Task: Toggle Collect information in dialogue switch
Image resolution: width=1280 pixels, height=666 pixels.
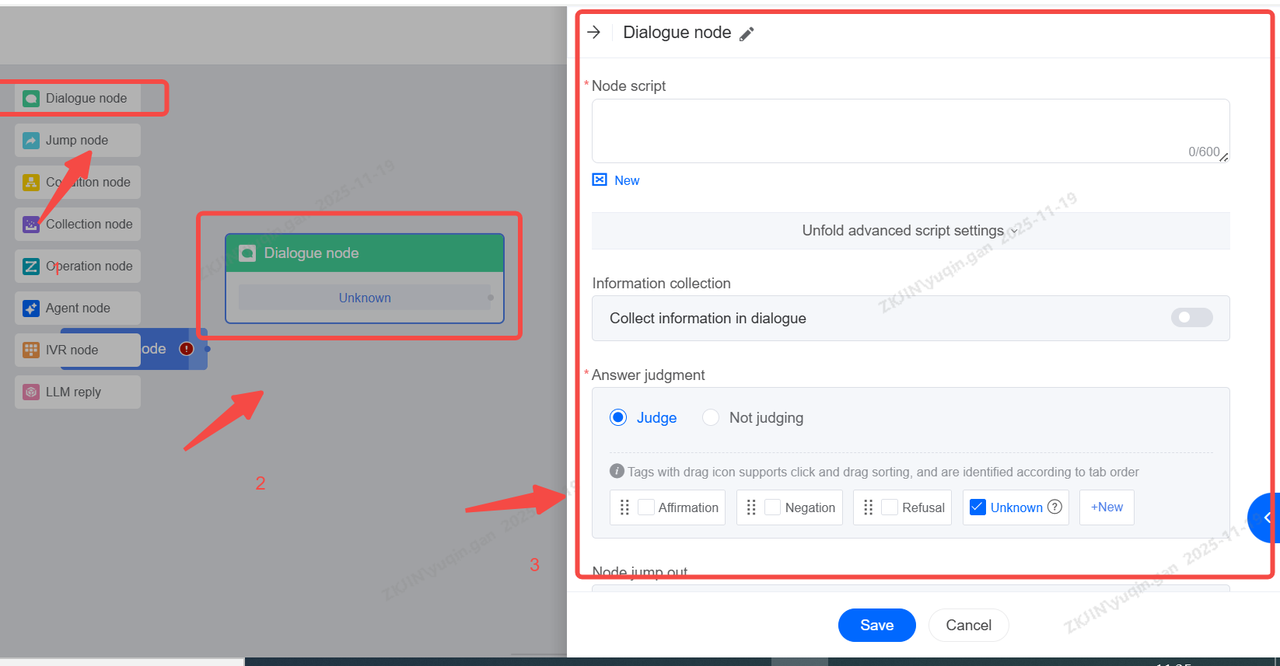Action: click(1191, 318)
